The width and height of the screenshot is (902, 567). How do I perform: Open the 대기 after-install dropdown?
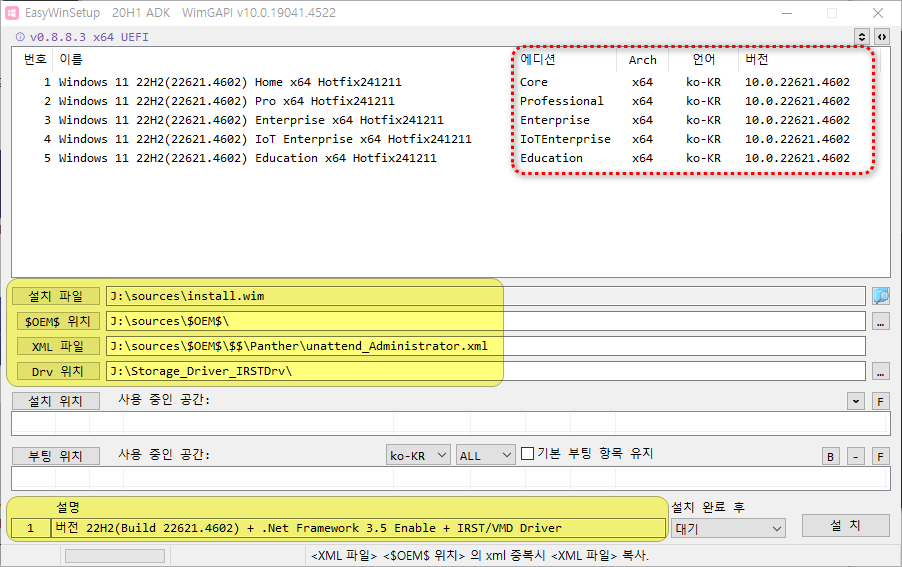point(728,528)
